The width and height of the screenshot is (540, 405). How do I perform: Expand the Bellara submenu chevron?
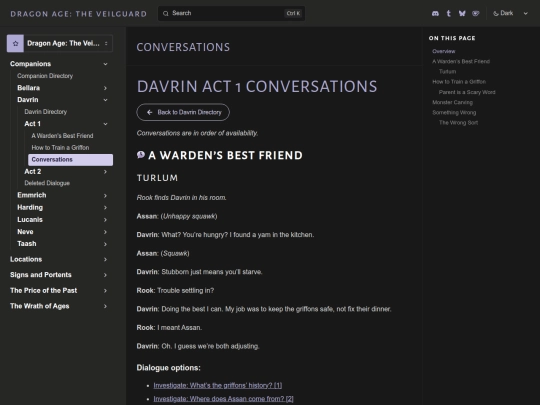point(105,88)
